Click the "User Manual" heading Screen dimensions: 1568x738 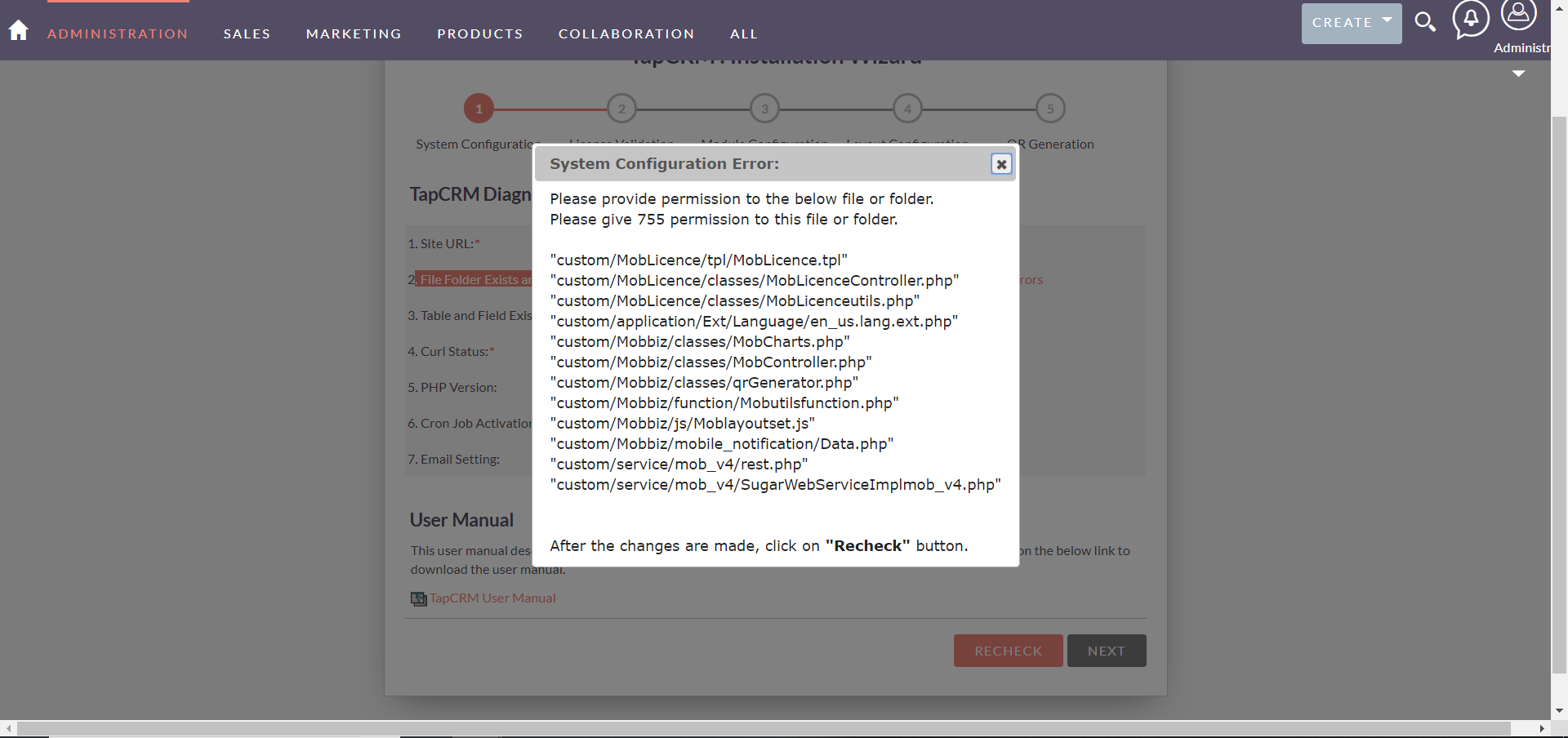pos(461,520)
